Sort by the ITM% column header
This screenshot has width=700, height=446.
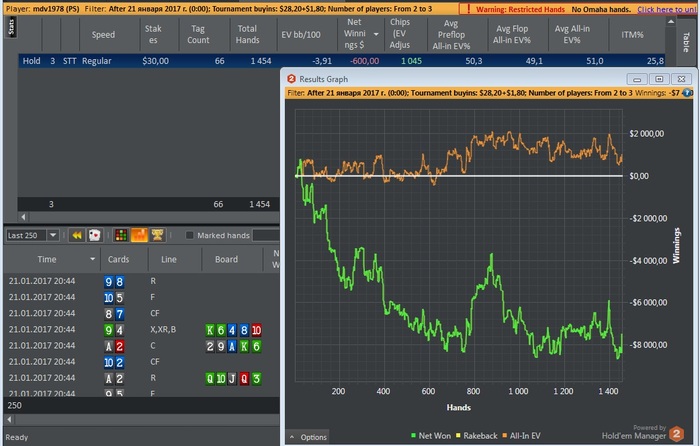coord(632,34)
